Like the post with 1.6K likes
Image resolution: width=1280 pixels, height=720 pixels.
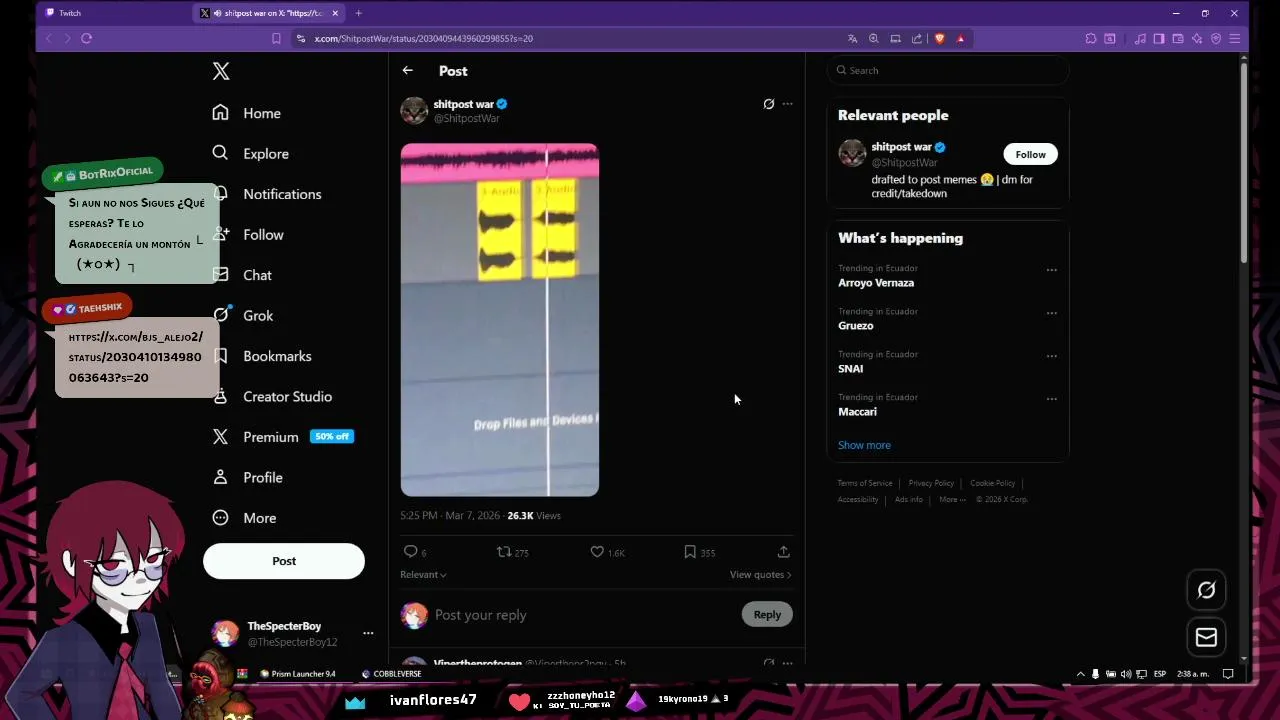point(597,552)
